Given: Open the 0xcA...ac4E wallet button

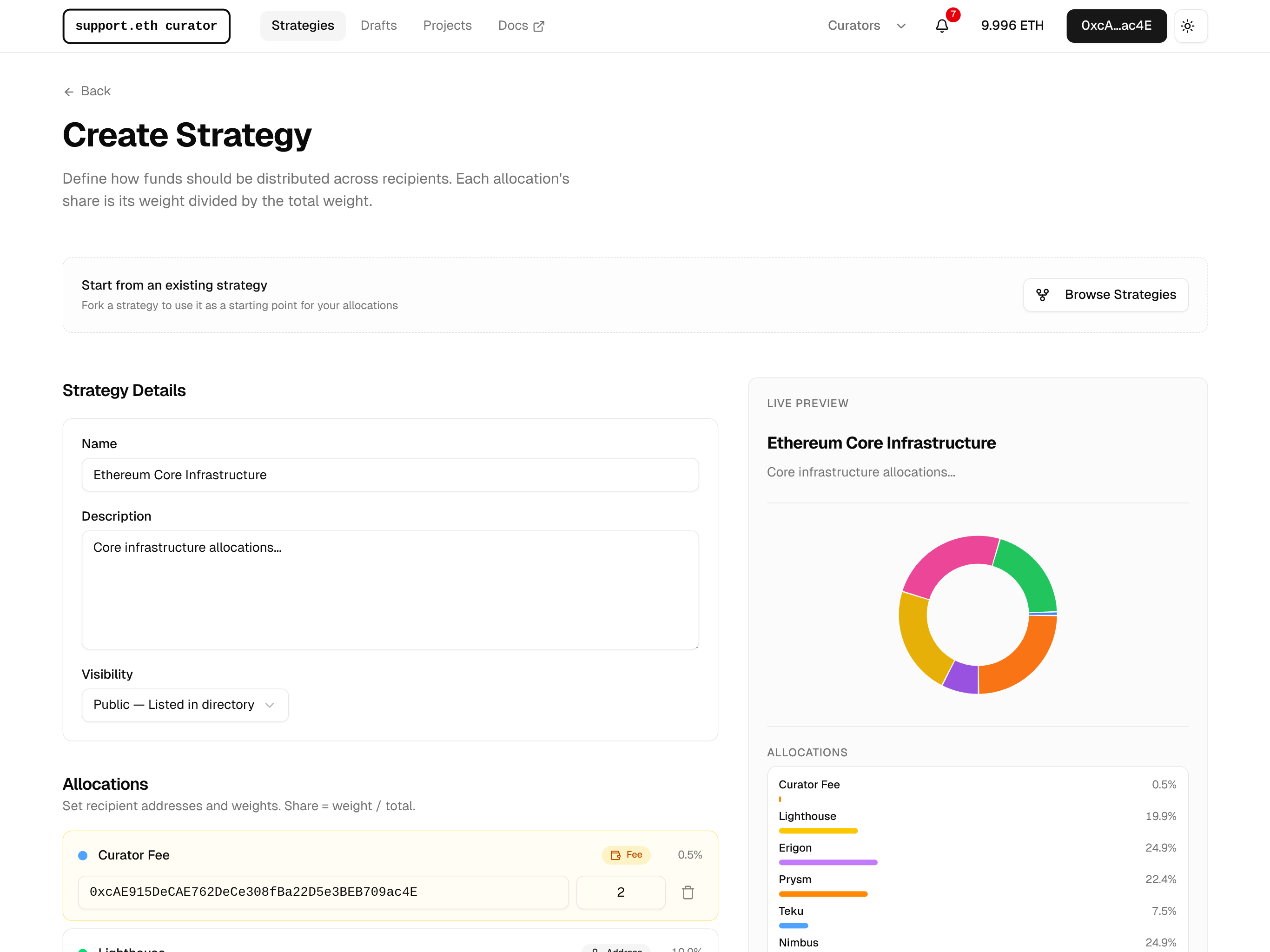Looking at the screenshot, I should pos(1116,26).
